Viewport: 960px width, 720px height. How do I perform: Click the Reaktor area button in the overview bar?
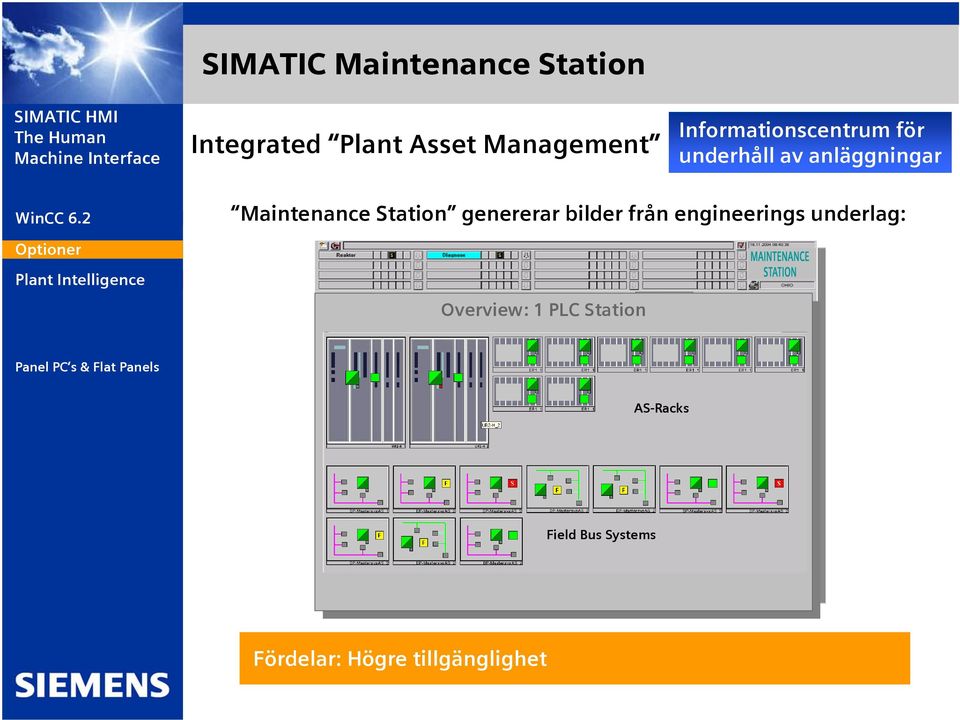point(347,255)
